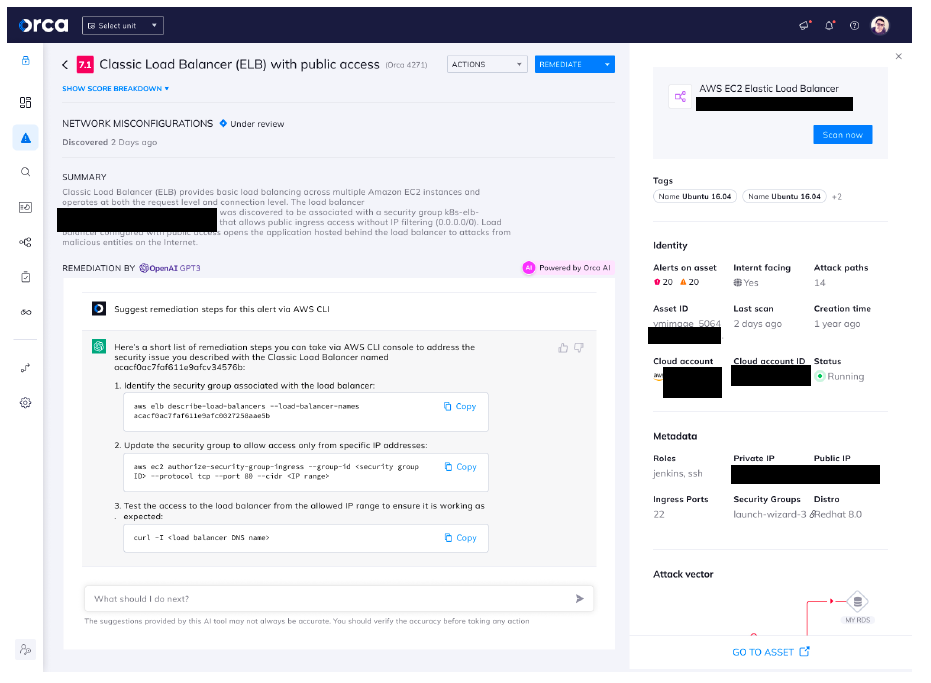Click the Redhat 8.0 distro value
The height and width of the screenshot is (683, 931).
coord(838,514)
